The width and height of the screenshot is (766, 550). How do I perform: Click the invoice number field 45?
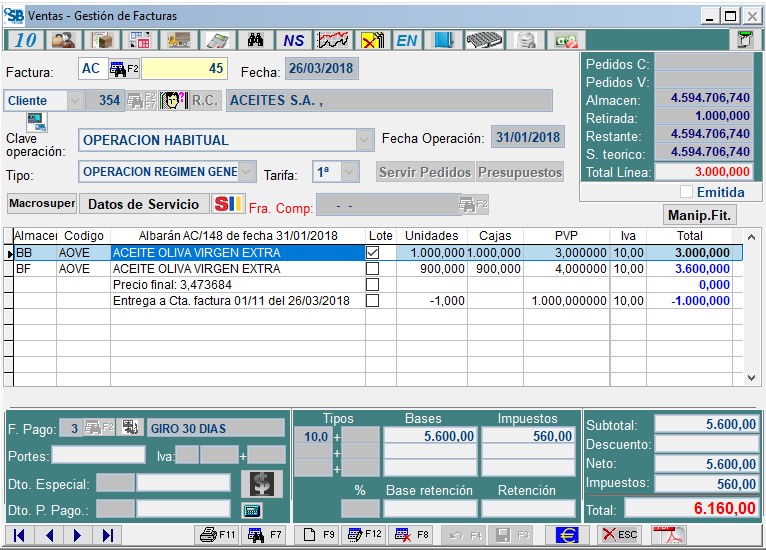(x=184, y=68)
